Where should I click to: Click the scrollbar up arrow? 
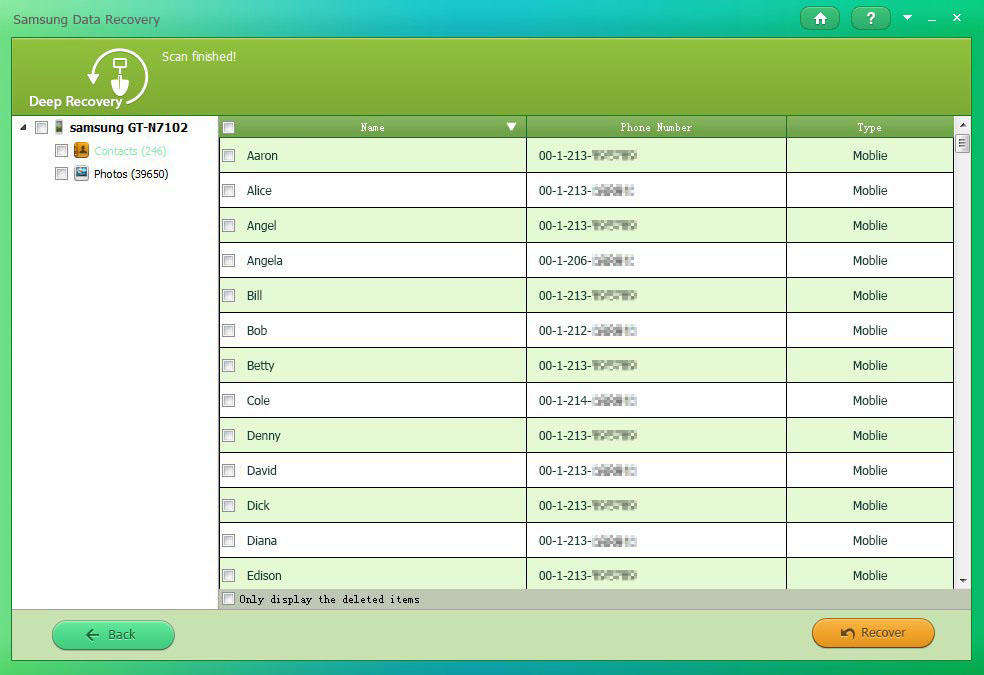click(x=963, y=125)
